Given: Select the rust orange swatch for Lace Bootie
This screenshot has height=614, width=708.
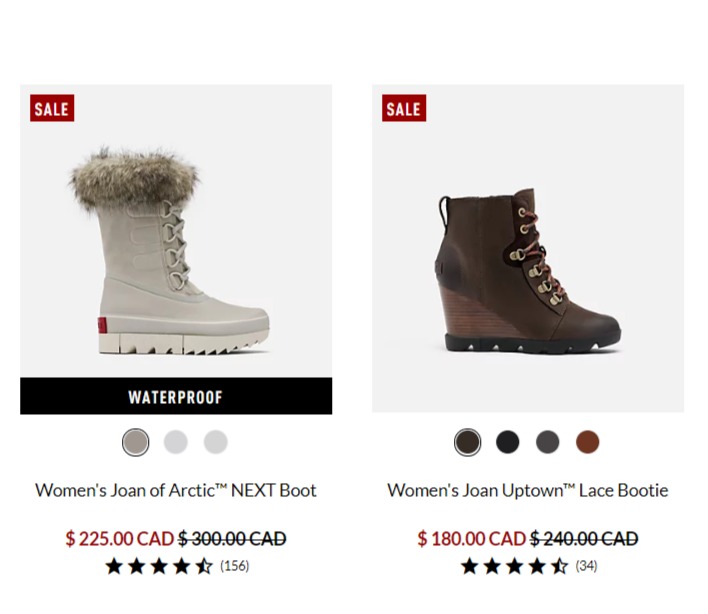Looking at the screenshot, I should pyautogui.click(x=587, y=442).
